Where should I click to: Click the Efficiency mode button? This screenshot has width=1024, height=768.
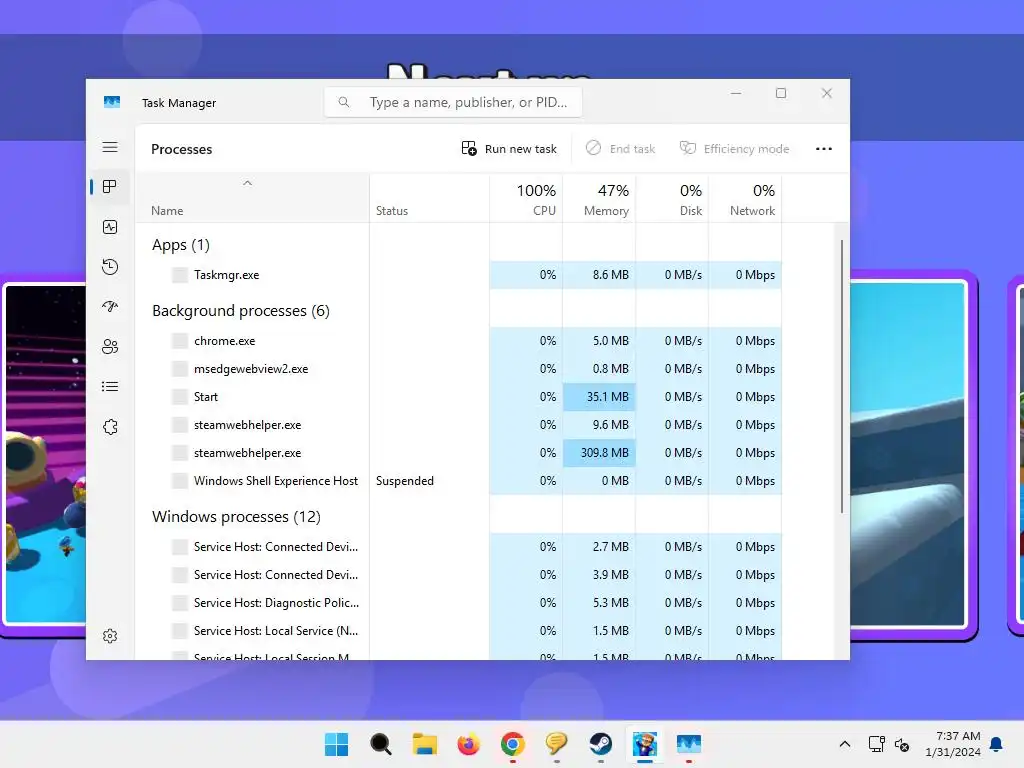(x=734, y=149)
